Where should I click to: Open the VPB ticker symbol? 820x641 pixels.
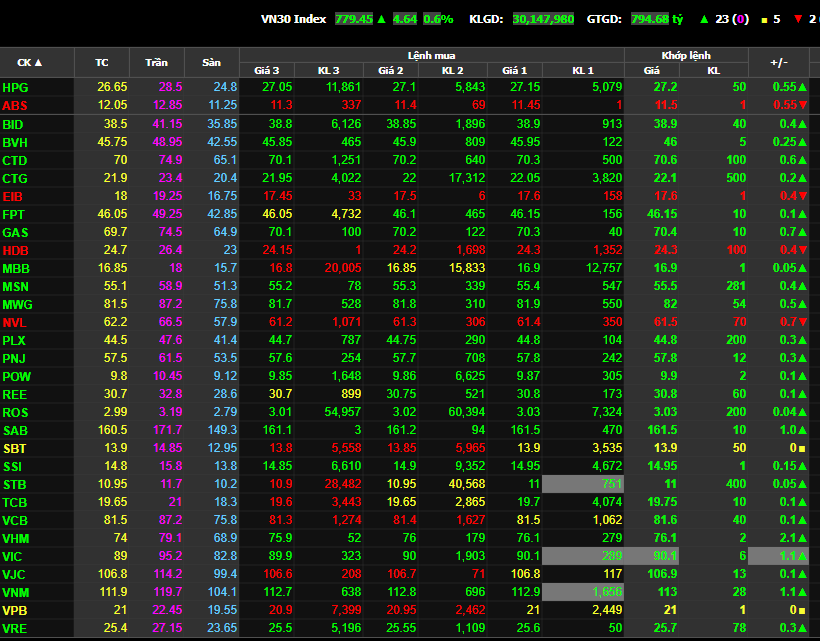[x=15, y=611]
